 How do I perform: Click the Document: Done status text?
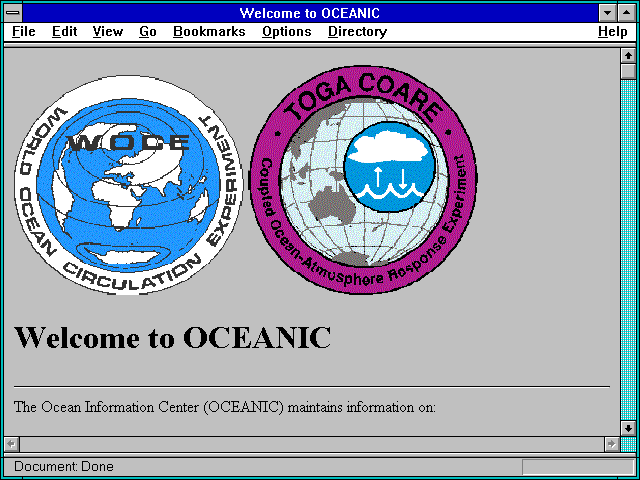(x=64, y=466)
